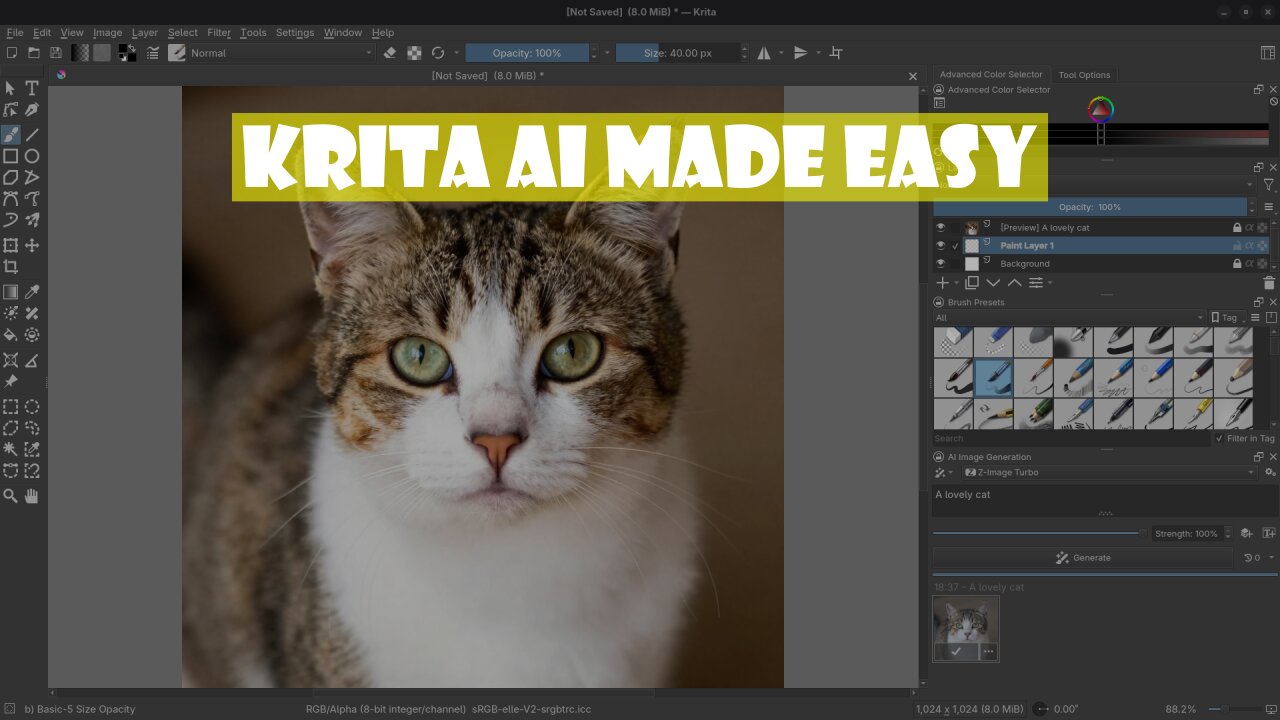Select the Gradient tool

[10, 292]
